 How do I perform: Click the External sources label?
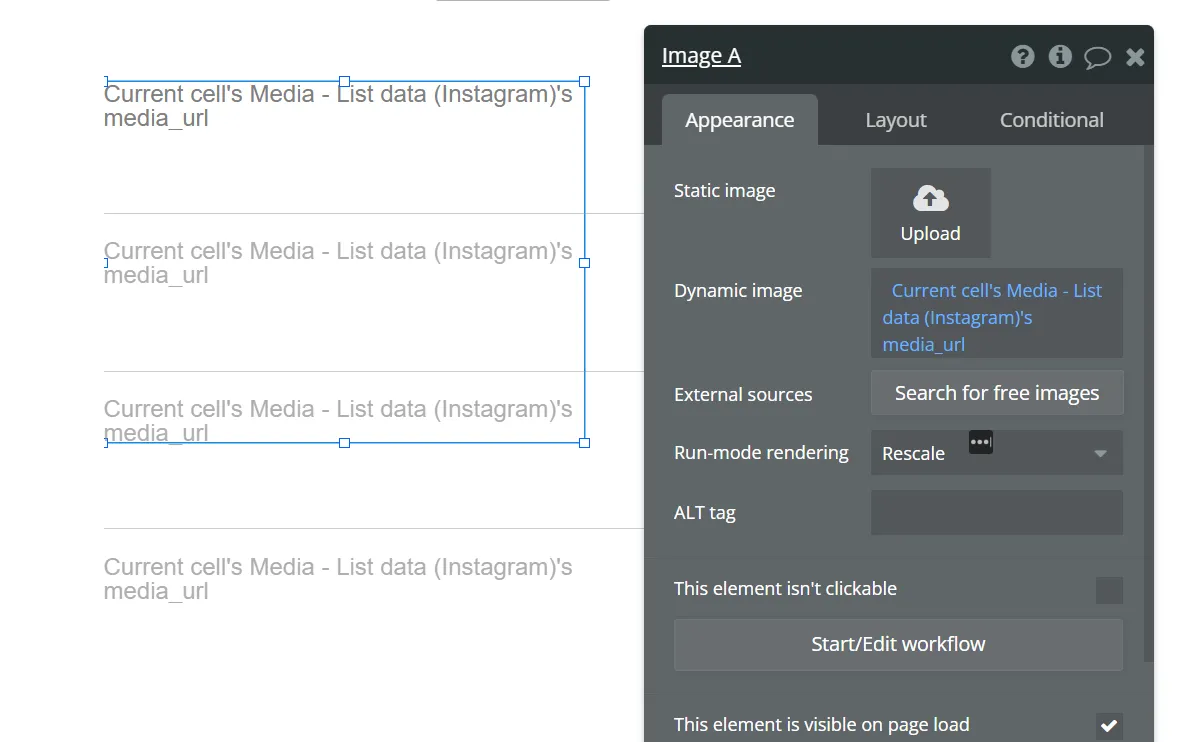743,395
